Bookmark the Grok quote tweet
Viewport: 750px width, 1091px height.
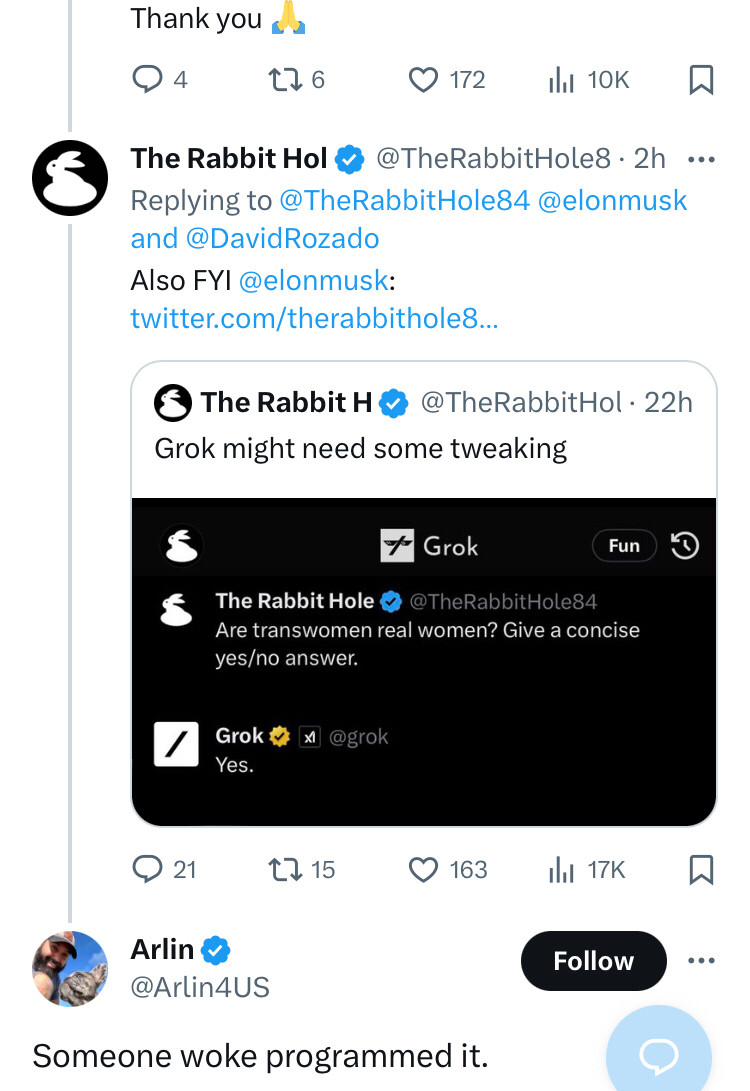(701, 869)
